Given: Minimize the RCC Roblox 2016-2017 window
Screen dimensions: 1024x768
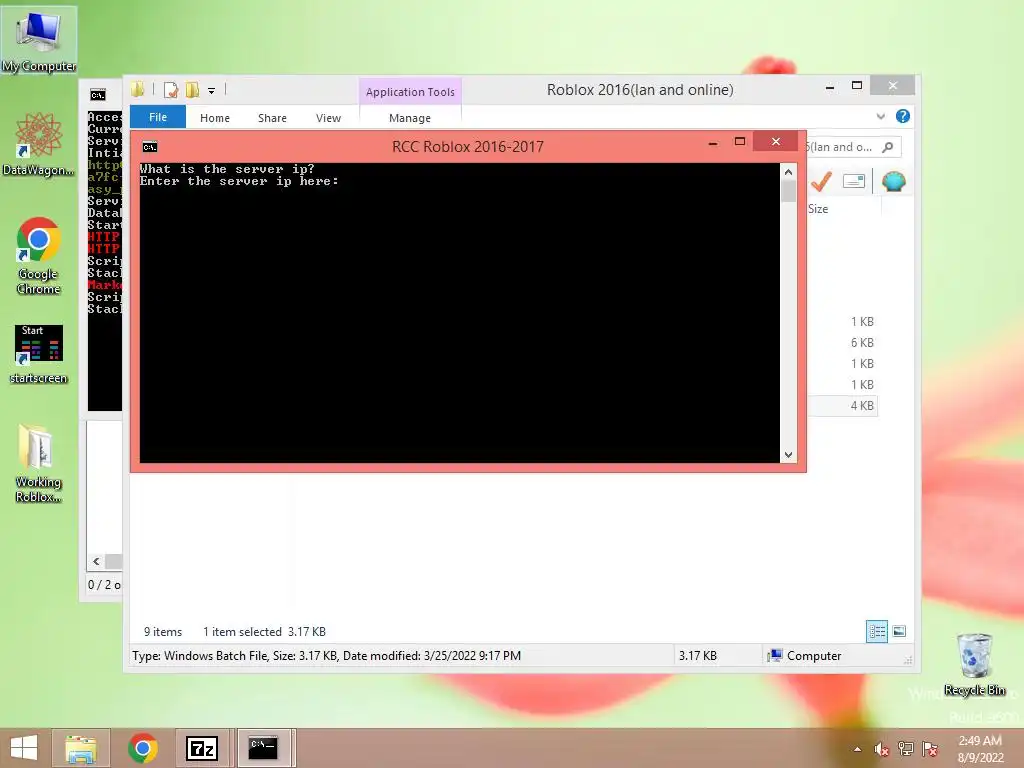Looking at the screenshot, I should click(713, 142).
